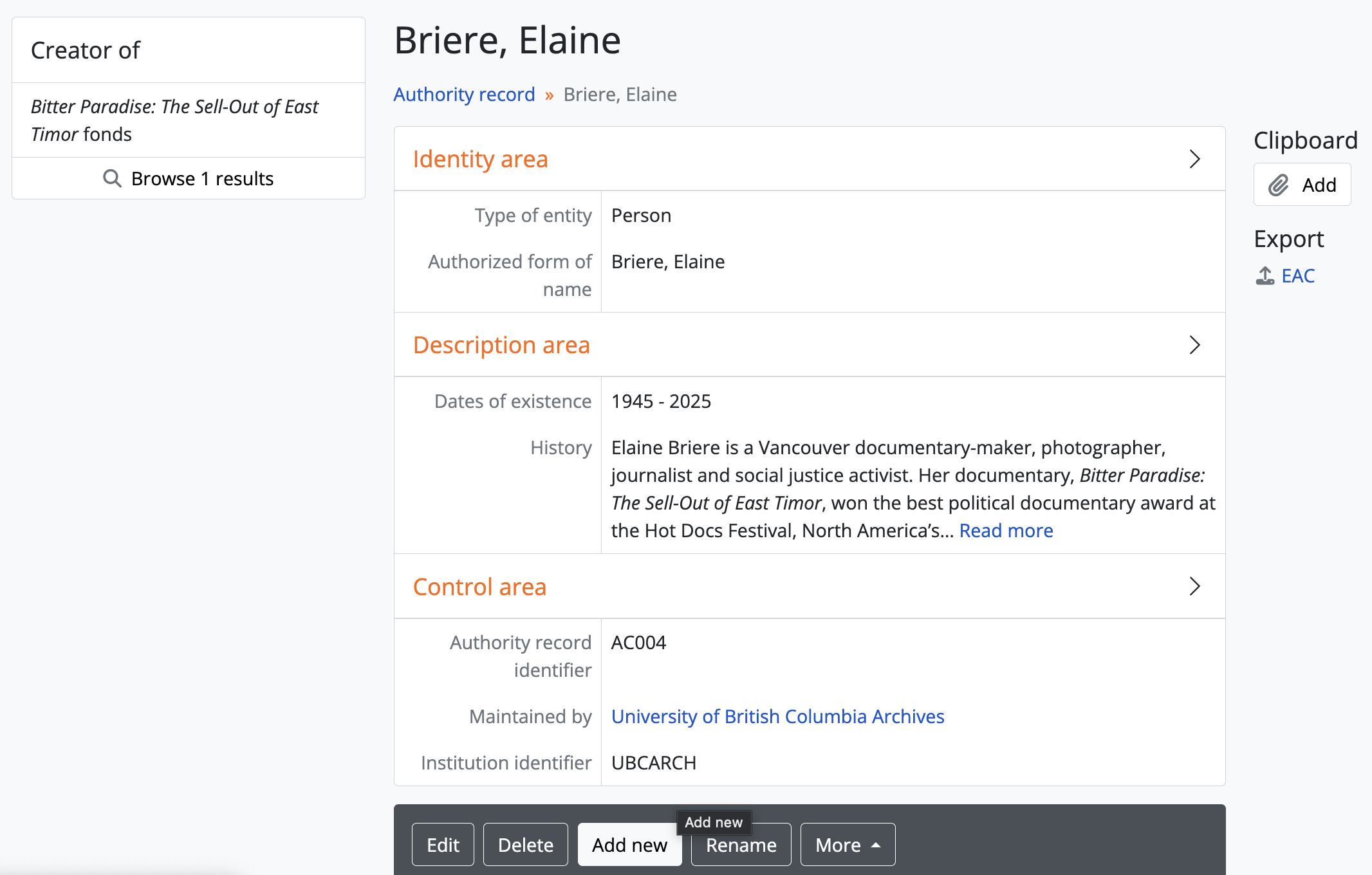
Task: Collapse the Description area chevron
Action: [x=1194, y=345]
